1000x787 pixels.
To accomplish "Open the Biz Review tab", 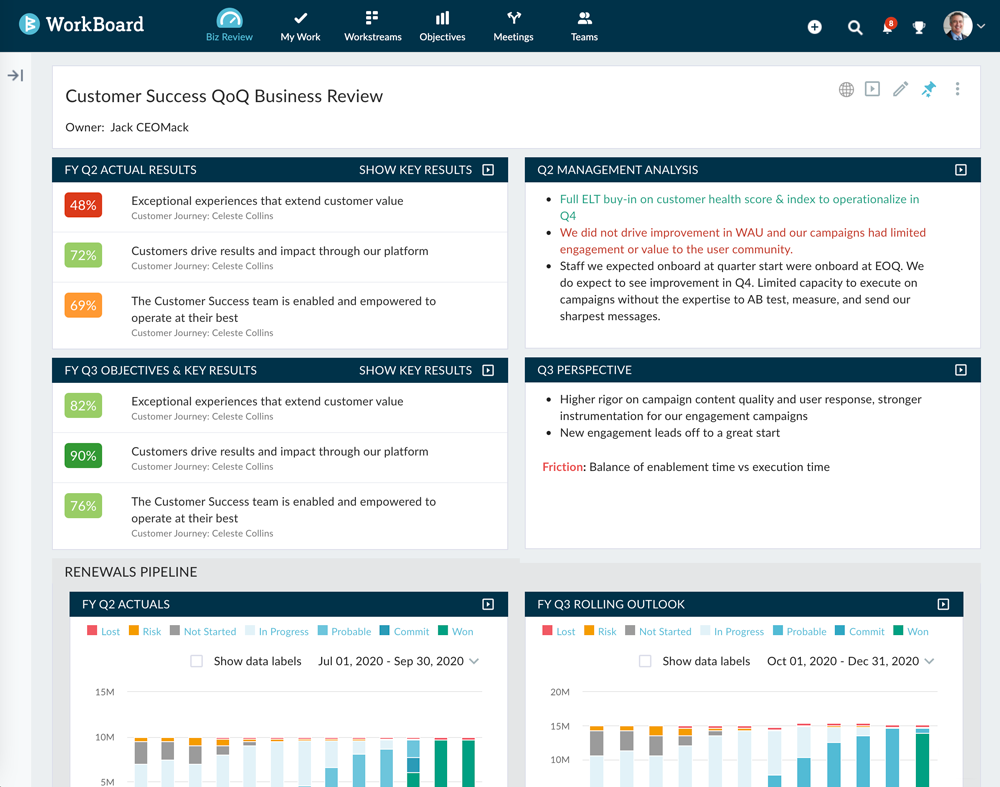I will [229, 26].
